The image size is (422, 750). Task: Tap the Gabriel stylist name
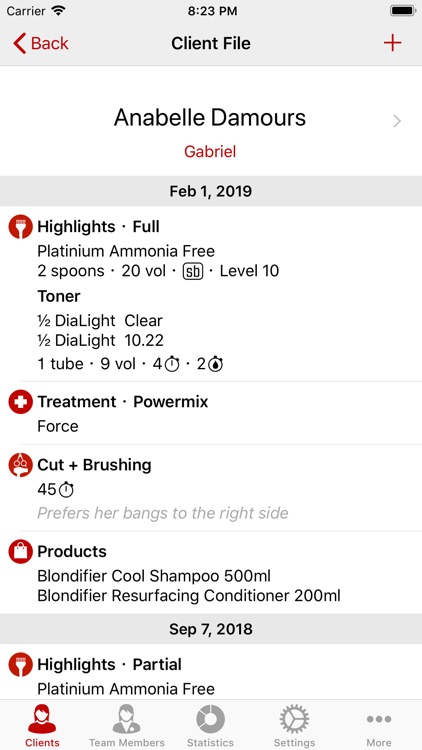(210, 152)
